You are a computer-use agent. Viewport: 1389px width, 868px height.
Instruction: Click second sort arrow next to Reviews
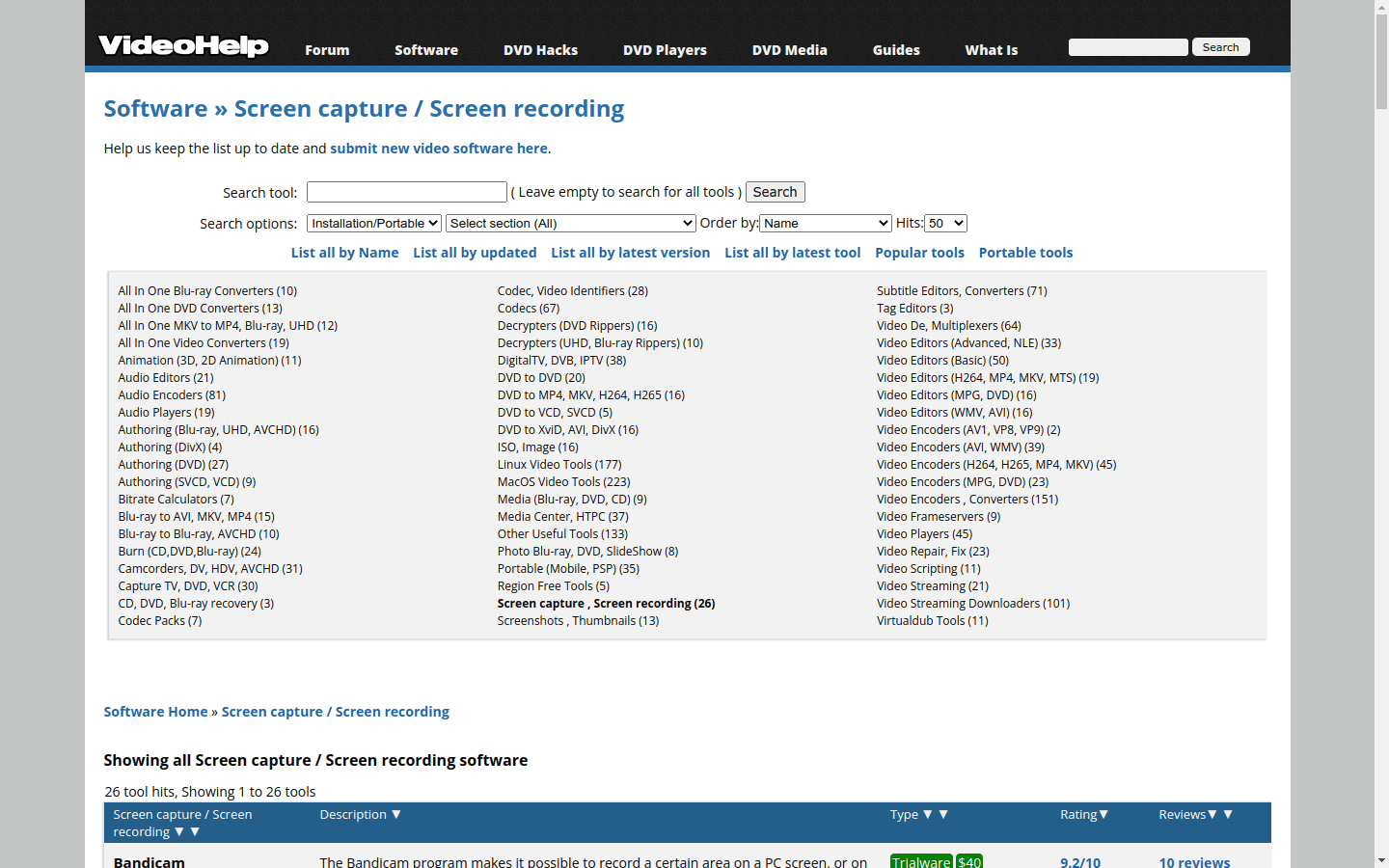pyautogui.click(x=1228, y=815)
